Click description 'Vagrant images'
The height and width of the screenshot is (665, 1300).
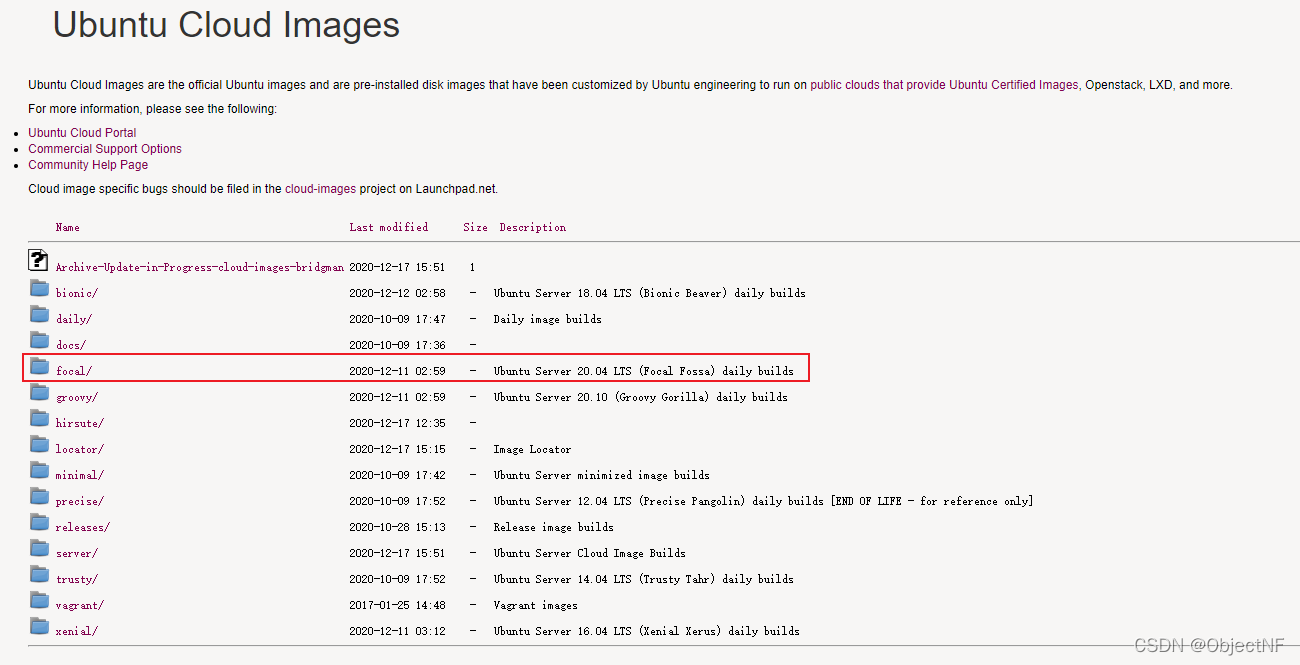[535, 605]
